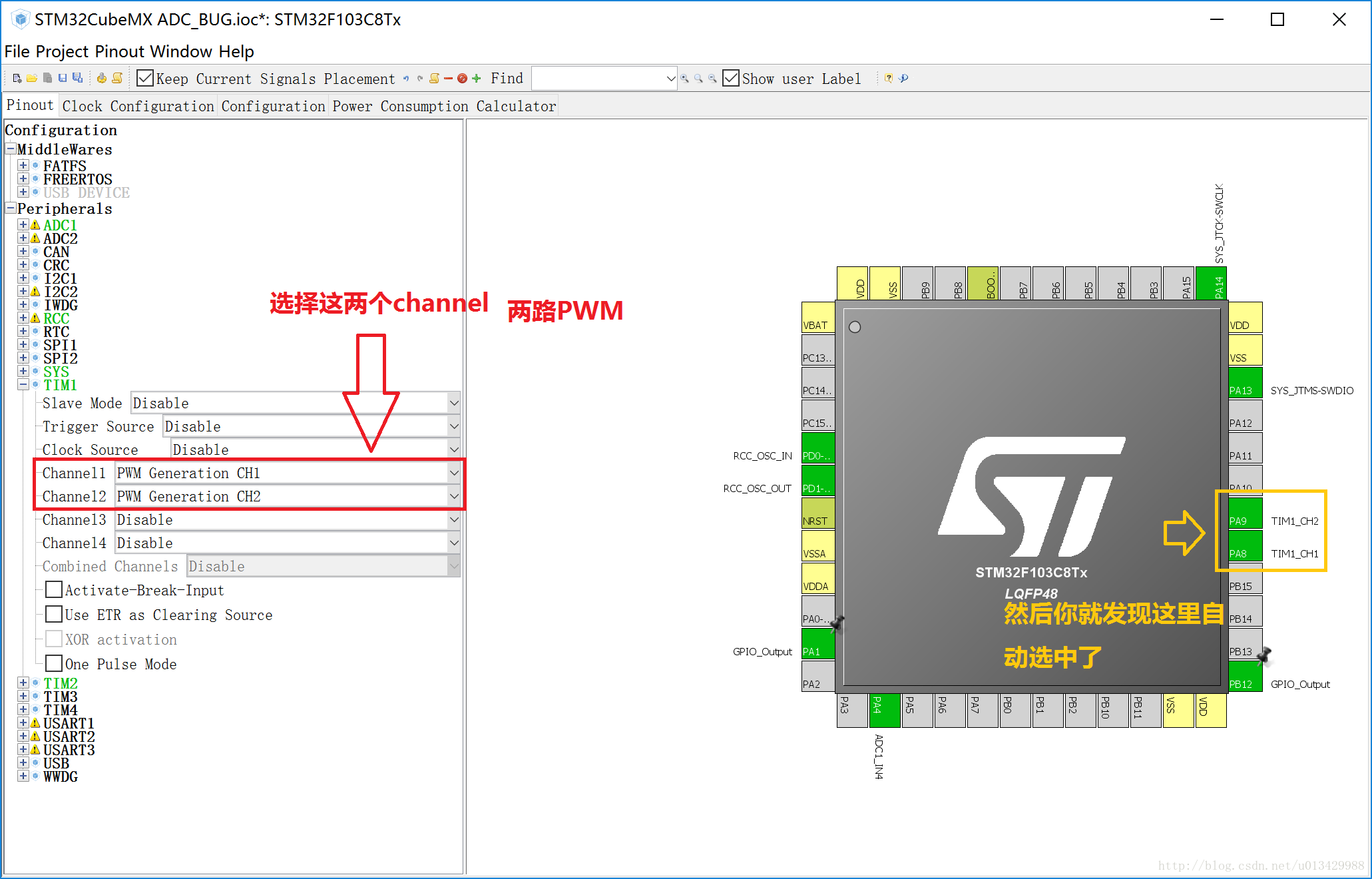Enable One Pulse Mode checkbox
Viewport: 1372px width, 879px height.
[54, 664]
